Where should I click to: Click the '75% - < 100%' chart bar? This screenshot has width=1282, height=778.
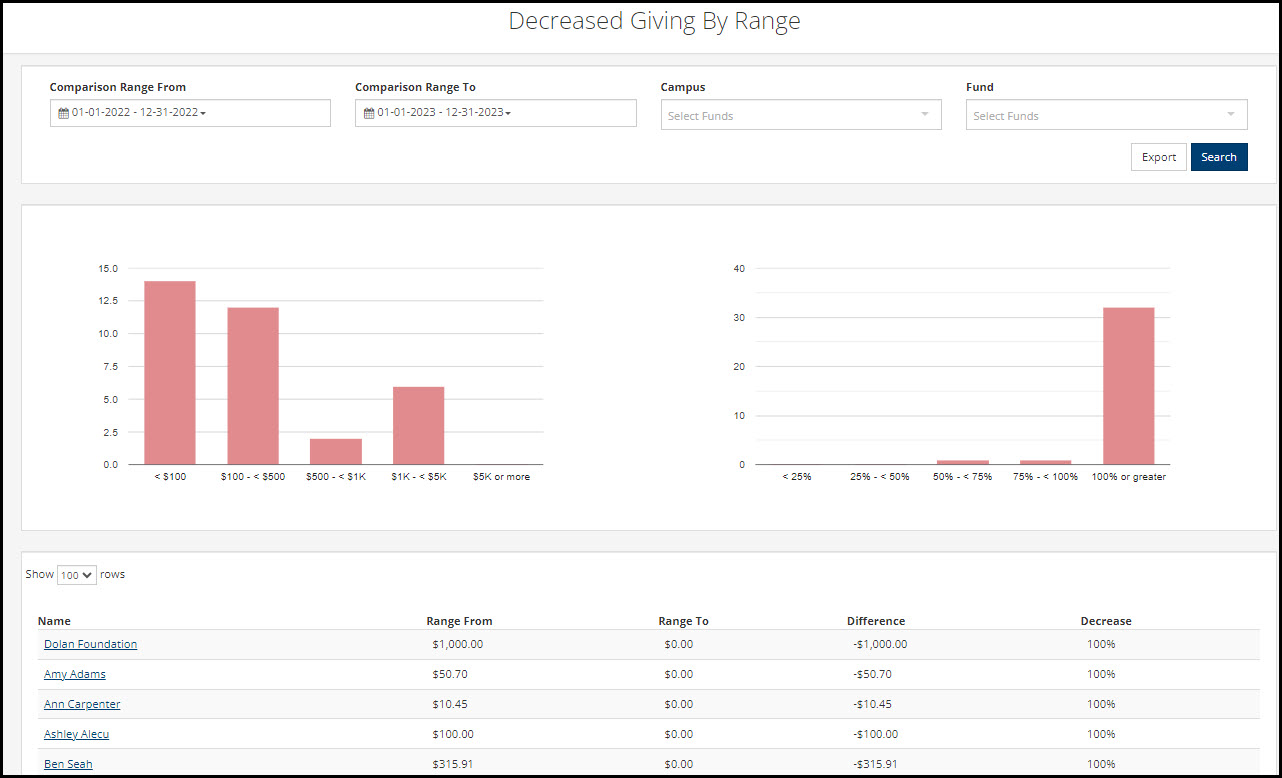pyautogui.click(x=1046, y=462)
